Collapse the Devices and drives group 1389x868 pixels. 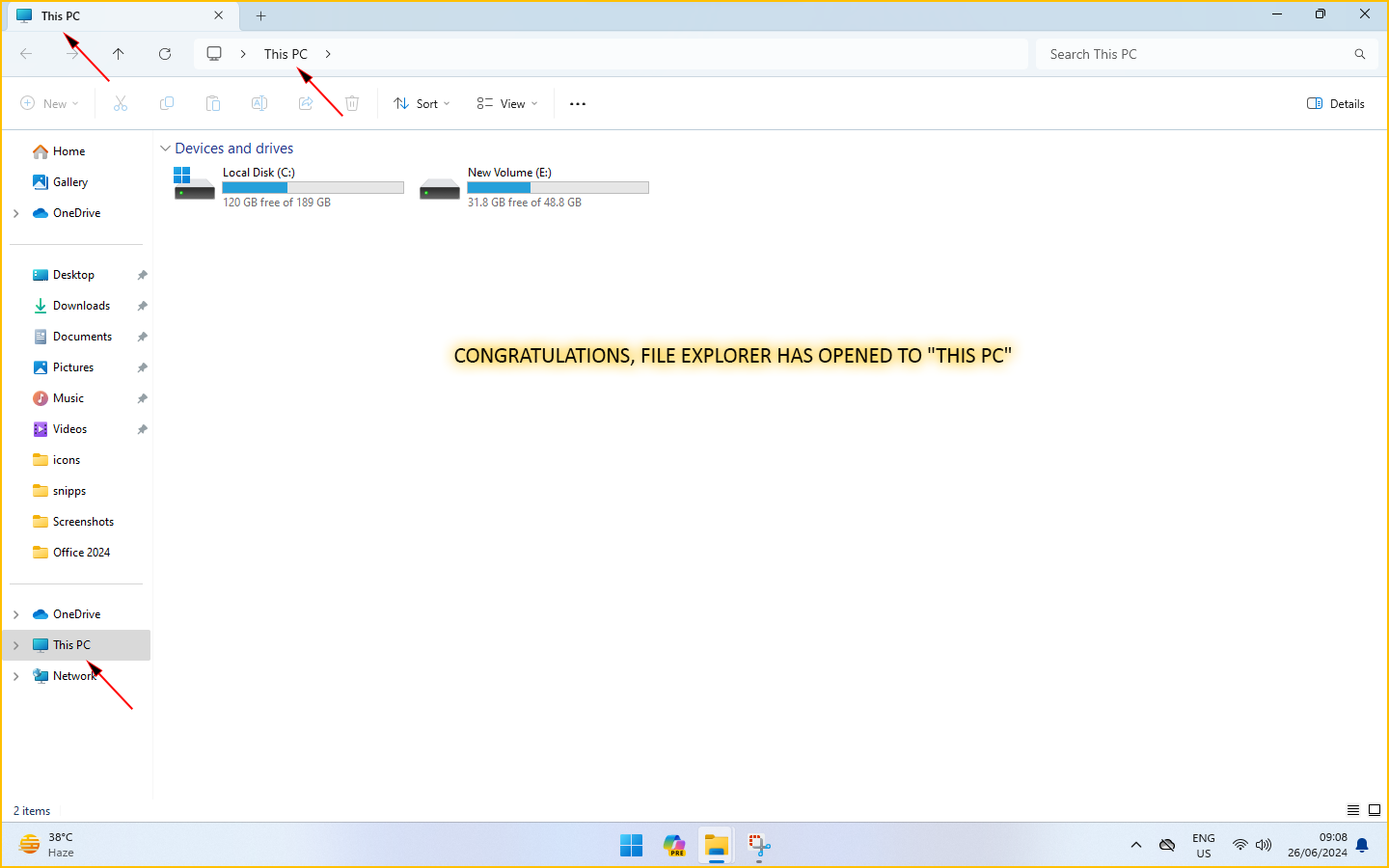[x=165, y=149]
